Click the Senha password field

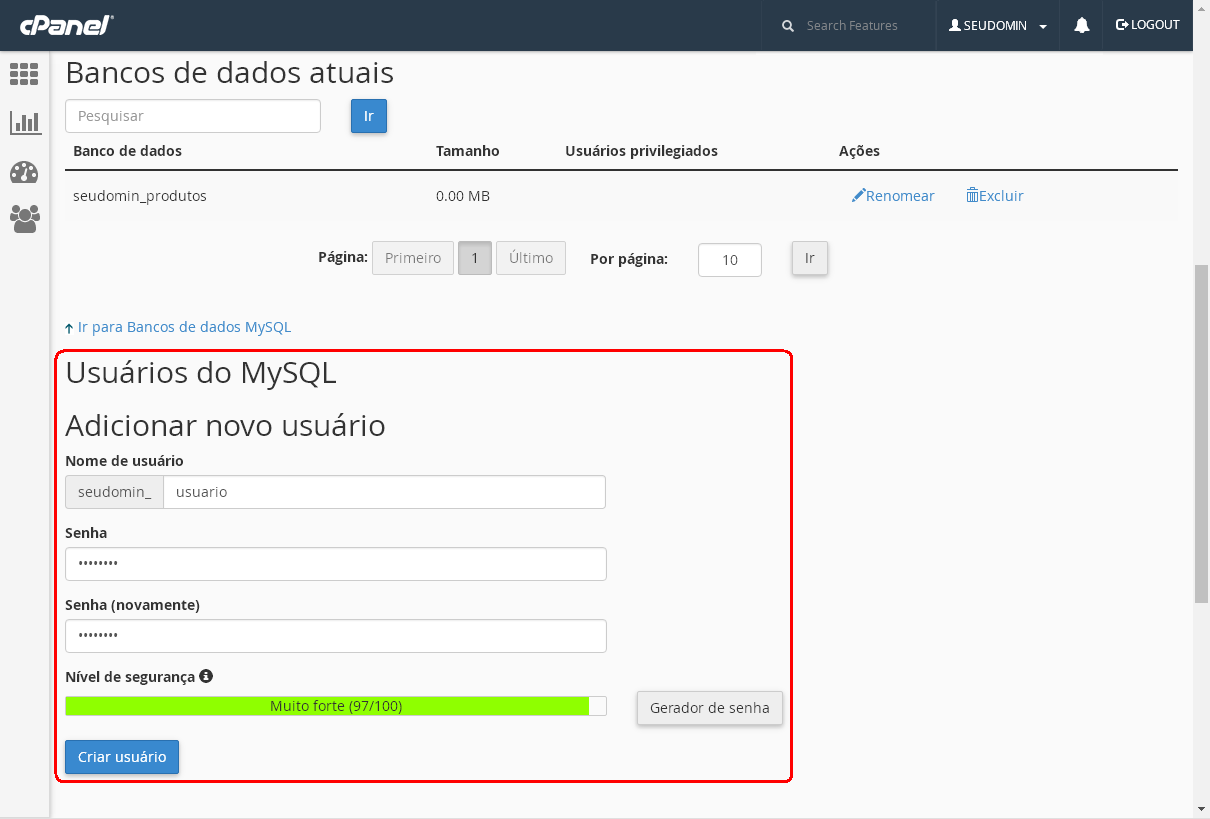tap(336, 564)
